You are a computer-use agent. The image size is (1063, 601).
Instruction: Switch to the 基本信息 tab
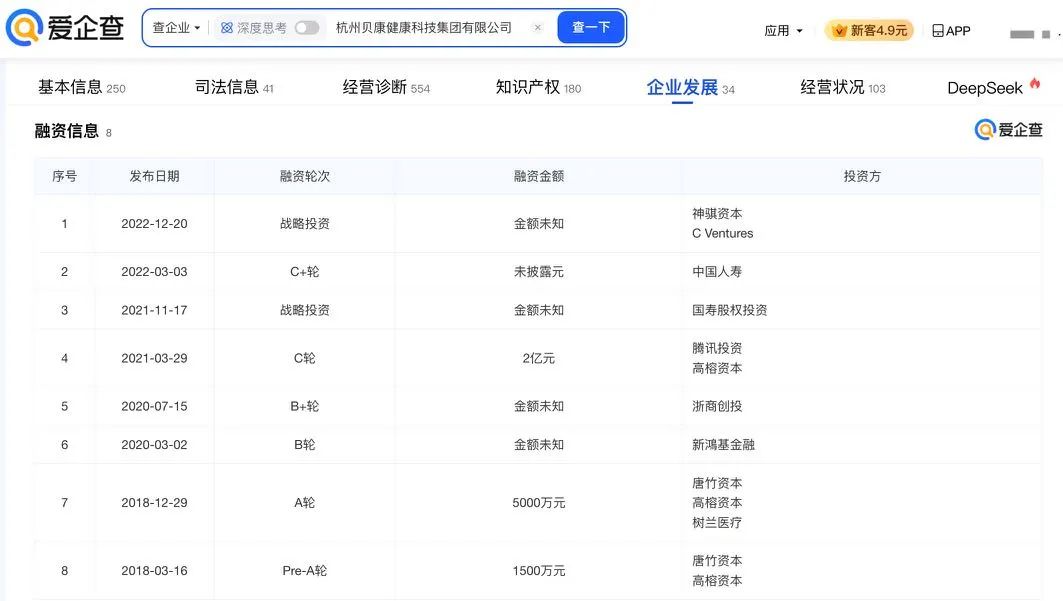tap(81, 87)
